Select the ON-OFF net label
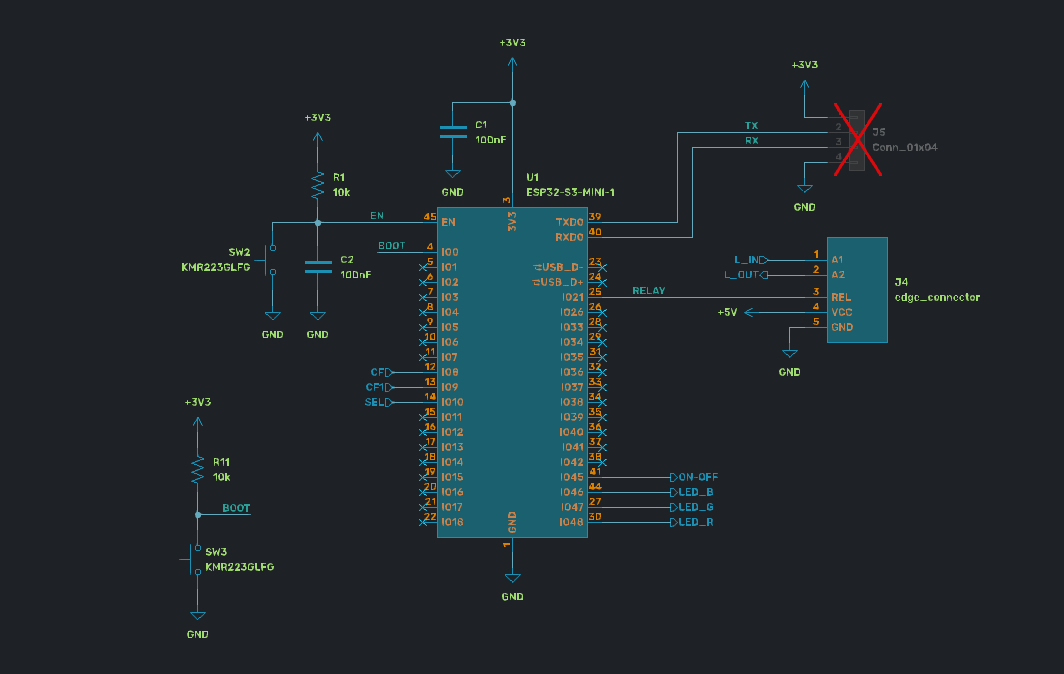 point(698,477)
